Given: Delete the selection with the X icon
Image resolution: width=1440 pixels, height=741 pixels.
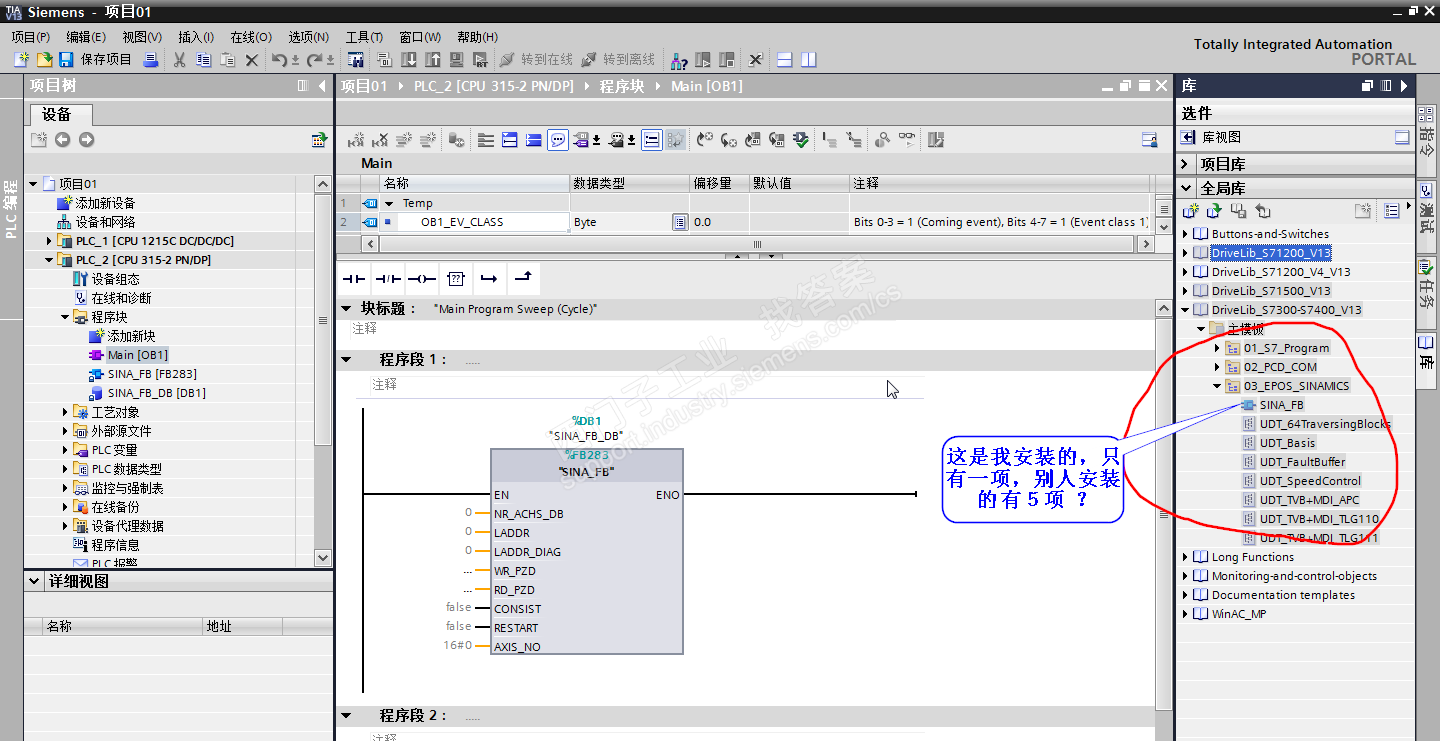Looking at the screenshot, I should pos(252,60).
